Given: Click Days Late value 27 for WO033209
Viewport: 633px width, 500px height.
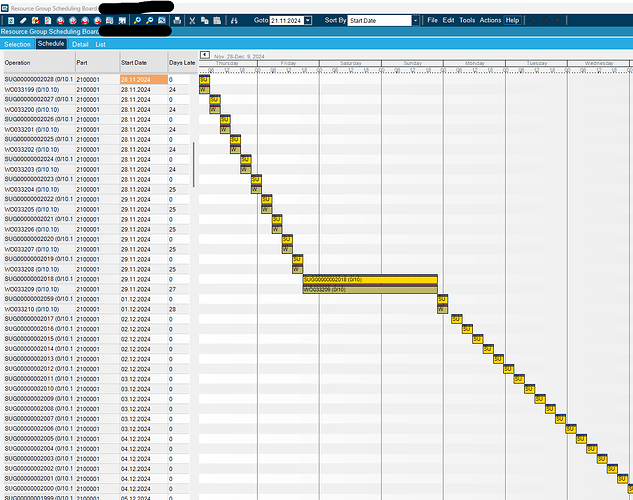Looking at the screenshot, I should click(172, 289).
